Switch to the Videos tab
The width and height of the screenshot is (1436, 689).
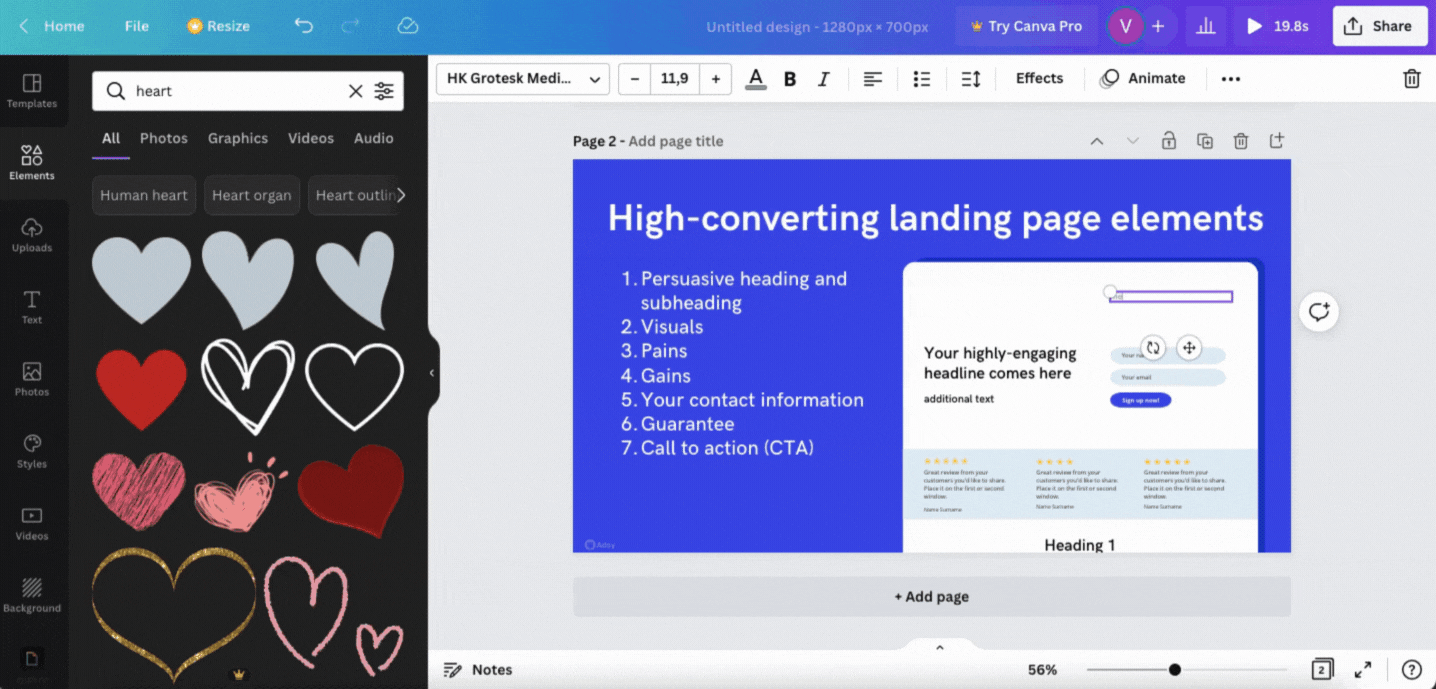(311, 138)
